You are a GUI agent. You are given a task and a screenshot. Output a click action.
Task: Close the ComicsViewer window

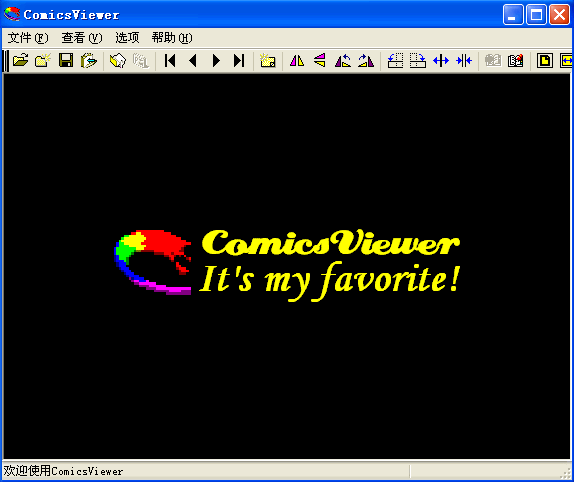pyautogui.click(x=559, y=15)
